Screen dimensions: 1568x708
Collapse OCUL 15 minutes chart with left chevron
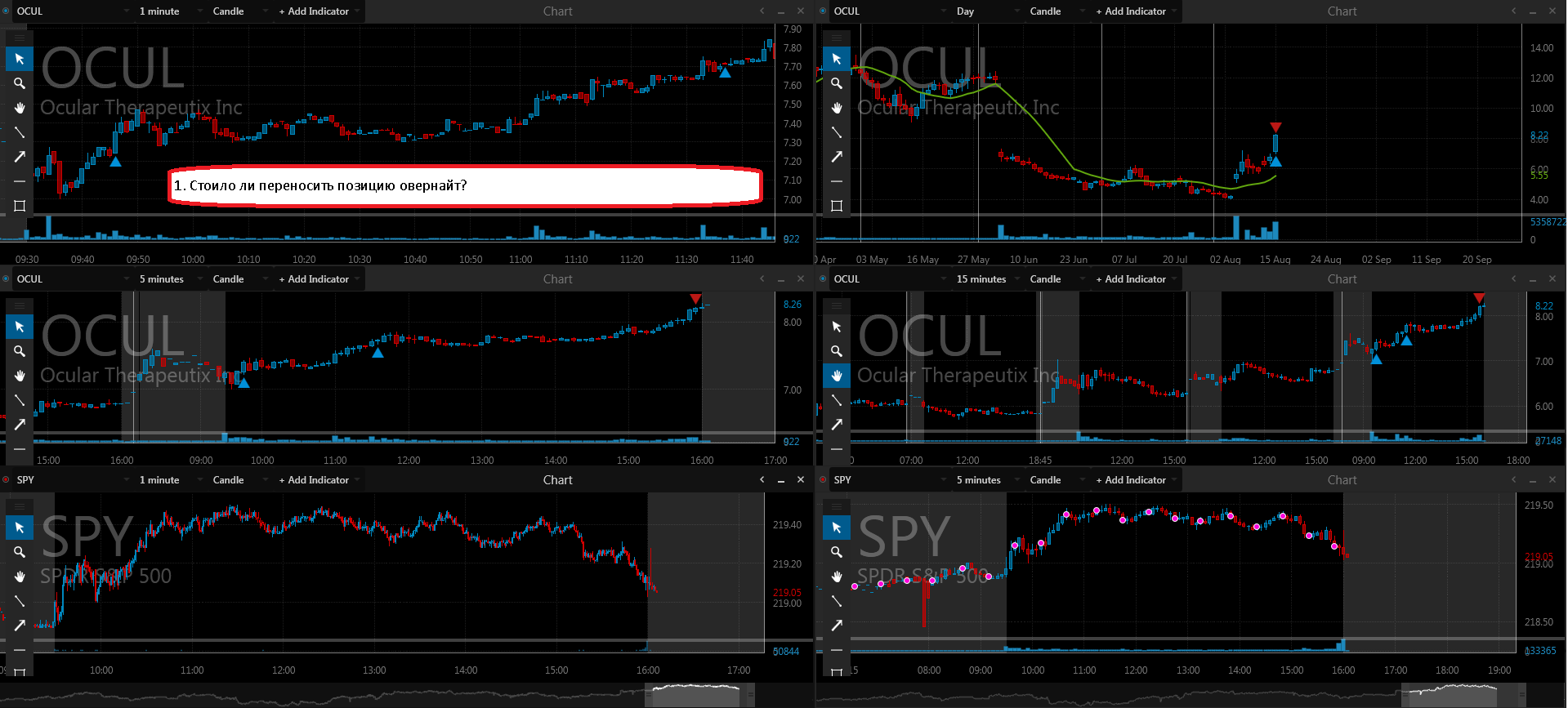tap(1513, 278)
